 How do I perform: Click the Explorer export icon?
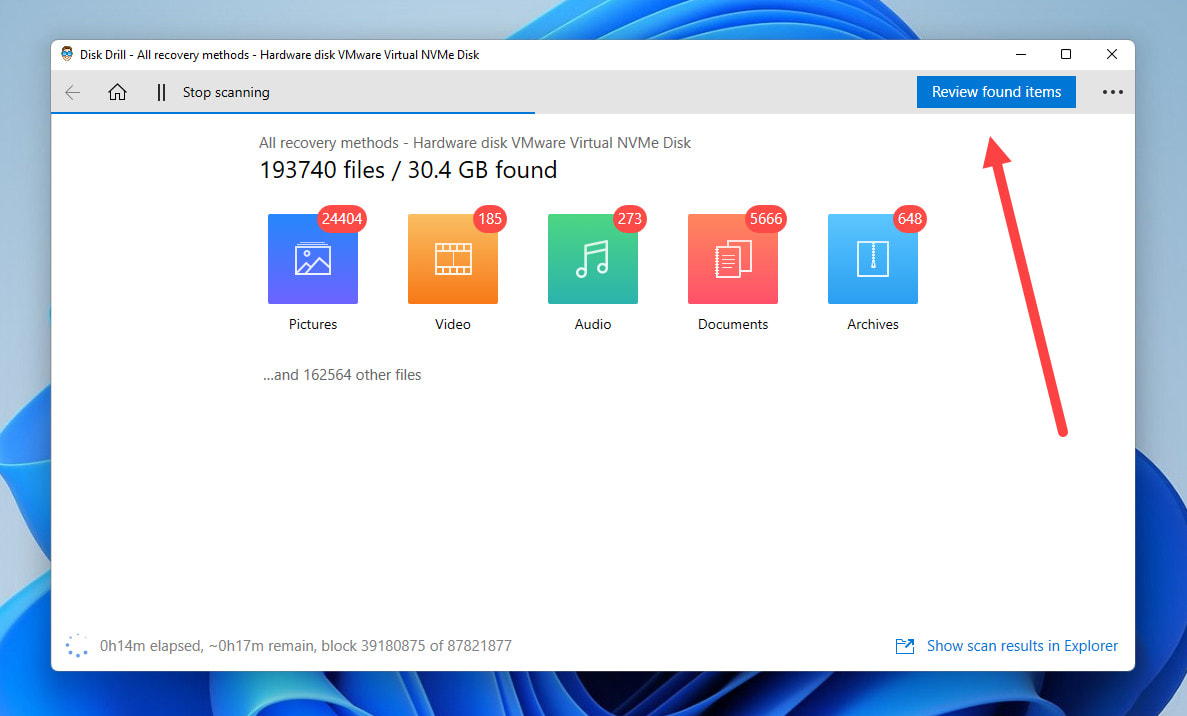coord(905,646)
